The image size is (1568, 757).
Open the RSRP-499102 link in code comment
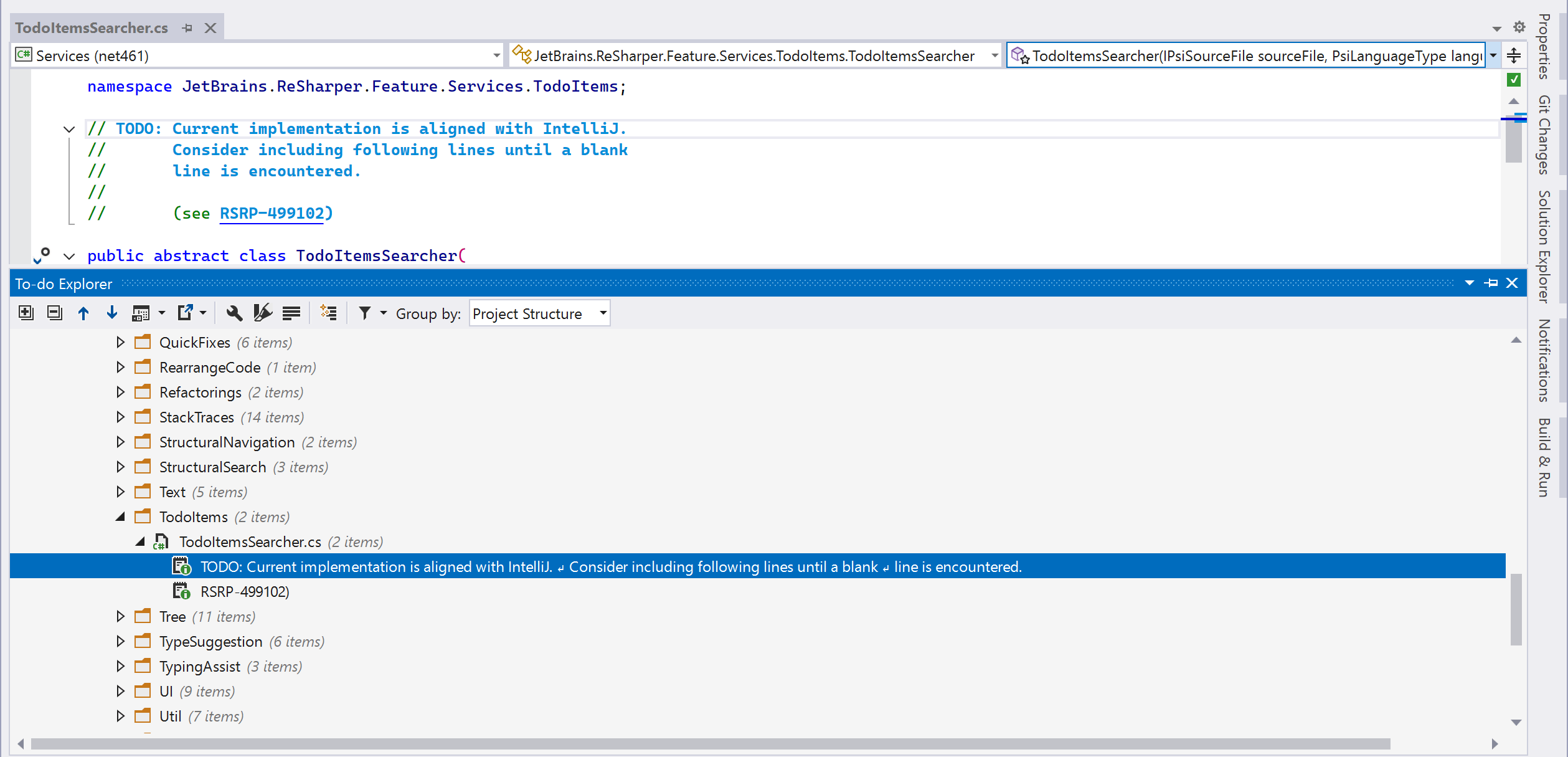click(x=272, y=213)
